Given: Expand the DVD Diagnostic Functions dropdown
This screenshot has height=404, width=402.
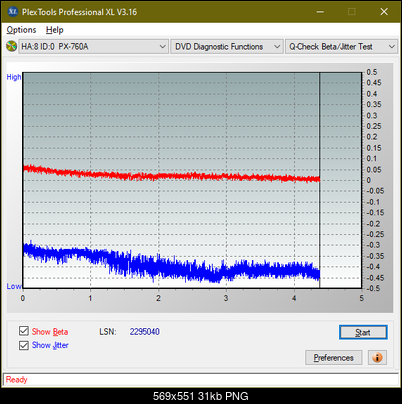Looking at the screenshot, I should (227, 47).
